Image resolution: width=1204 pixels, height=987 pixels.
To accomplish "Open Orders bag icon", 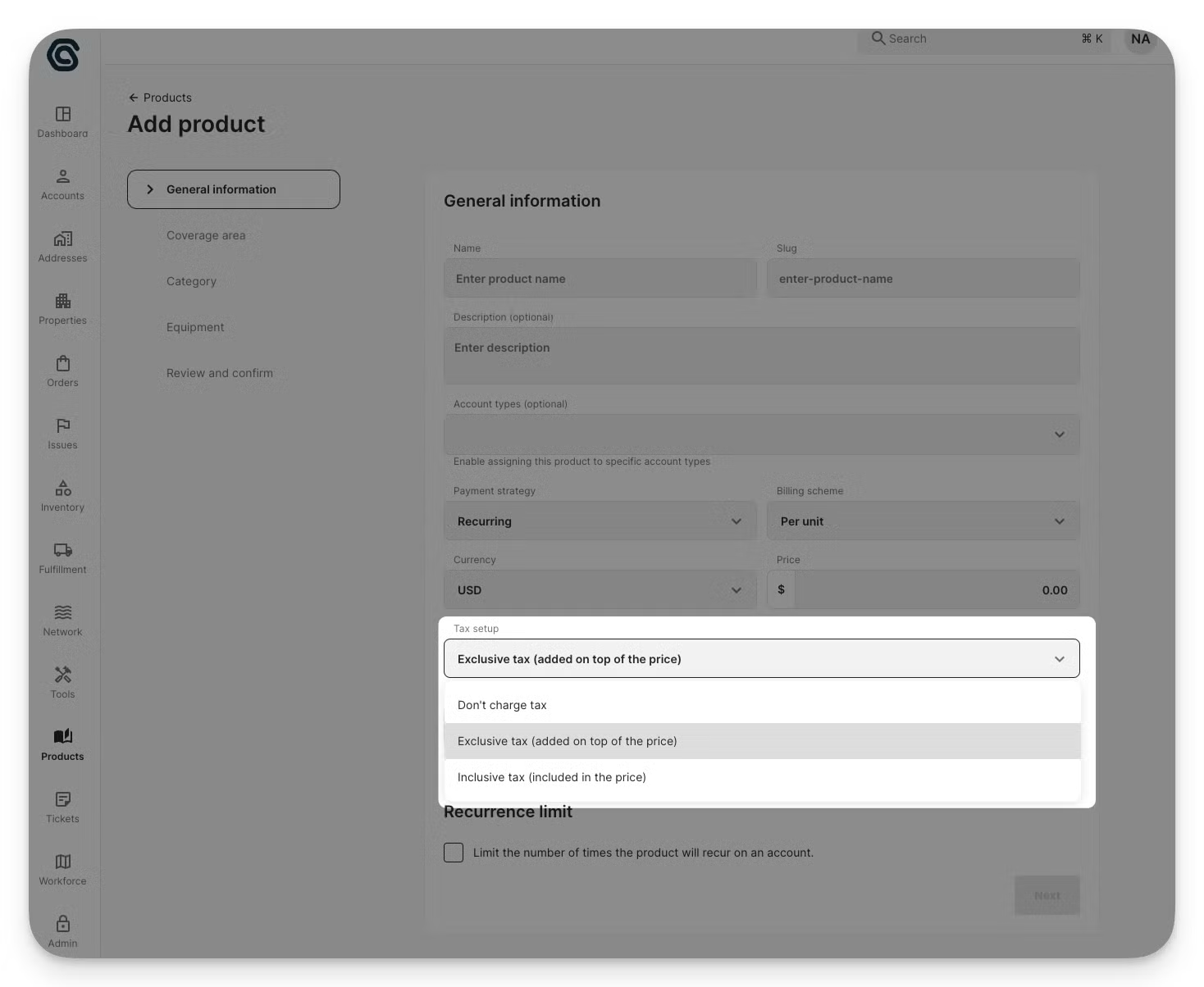I will click(63, 363).
